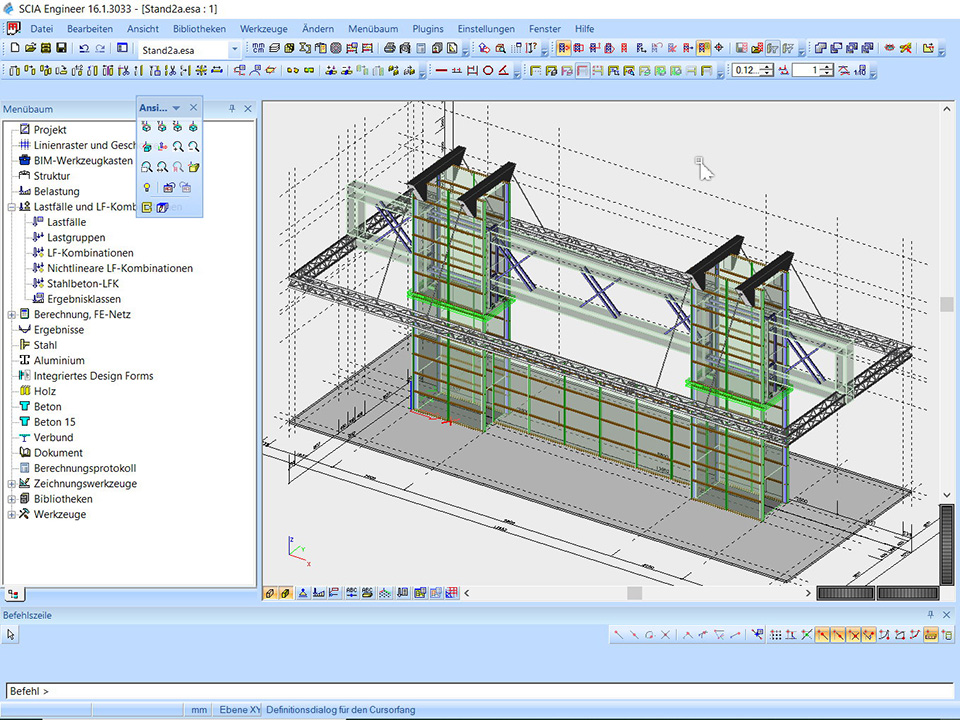Open the Stand2a.esa project dropdown
This screenshot has width=960, height=720.
(x=235, y=48)
